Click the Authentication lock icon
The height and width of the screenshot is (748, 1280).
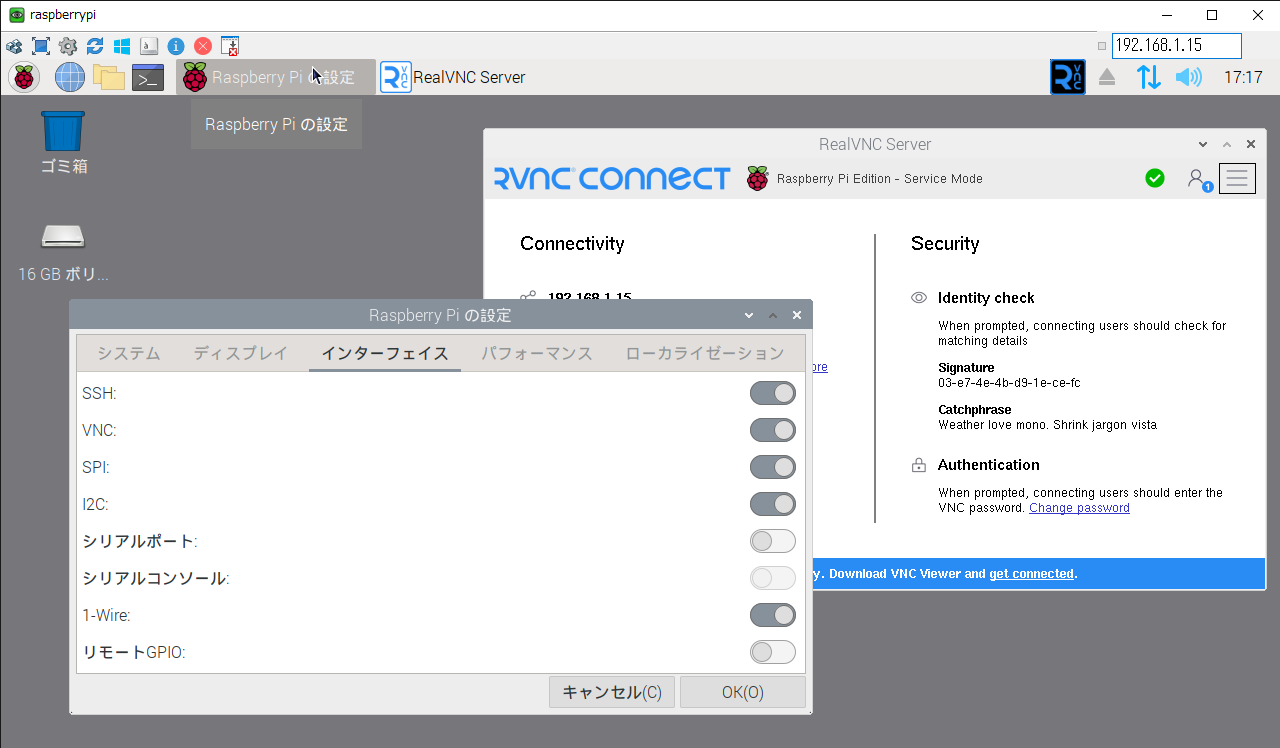tap(919, 465)
